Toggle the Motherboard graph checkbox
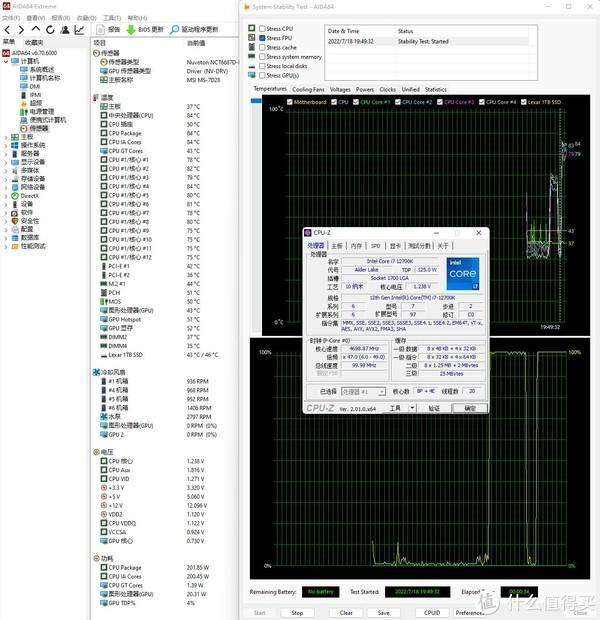Screen dimensions: 600x620 290,102
